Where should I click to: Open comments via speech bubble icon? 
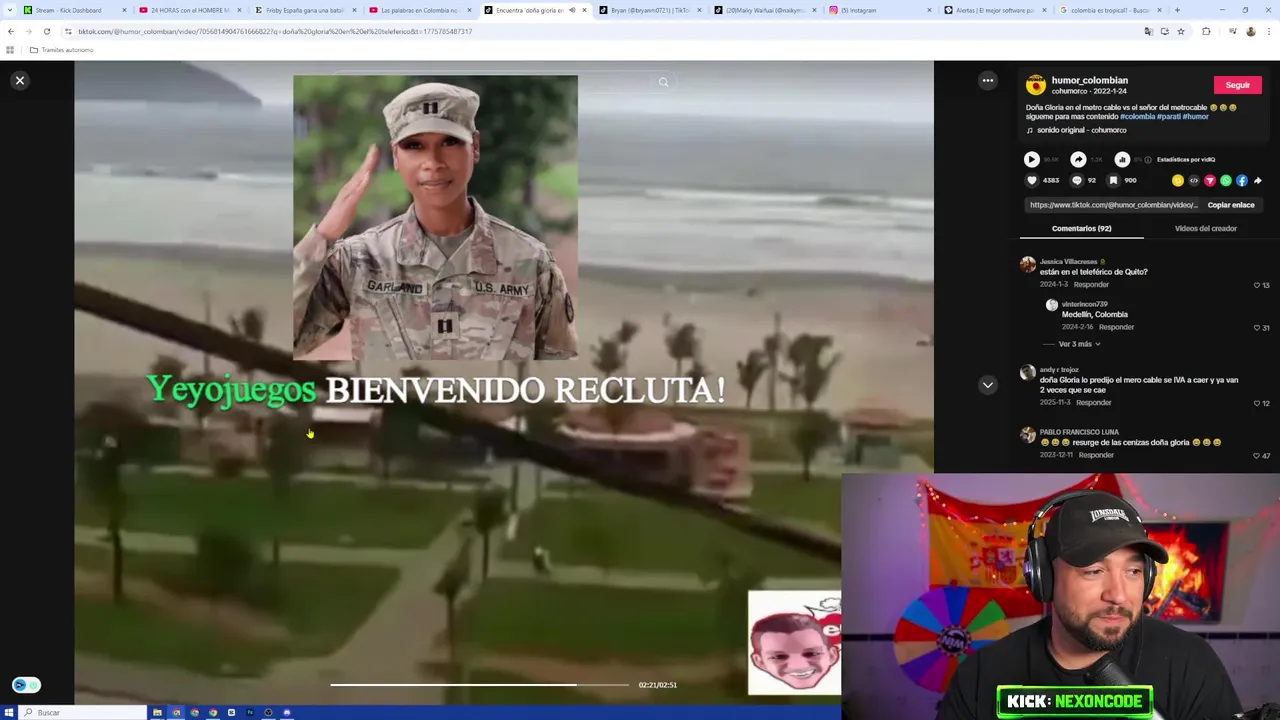tap(1077, 181)
